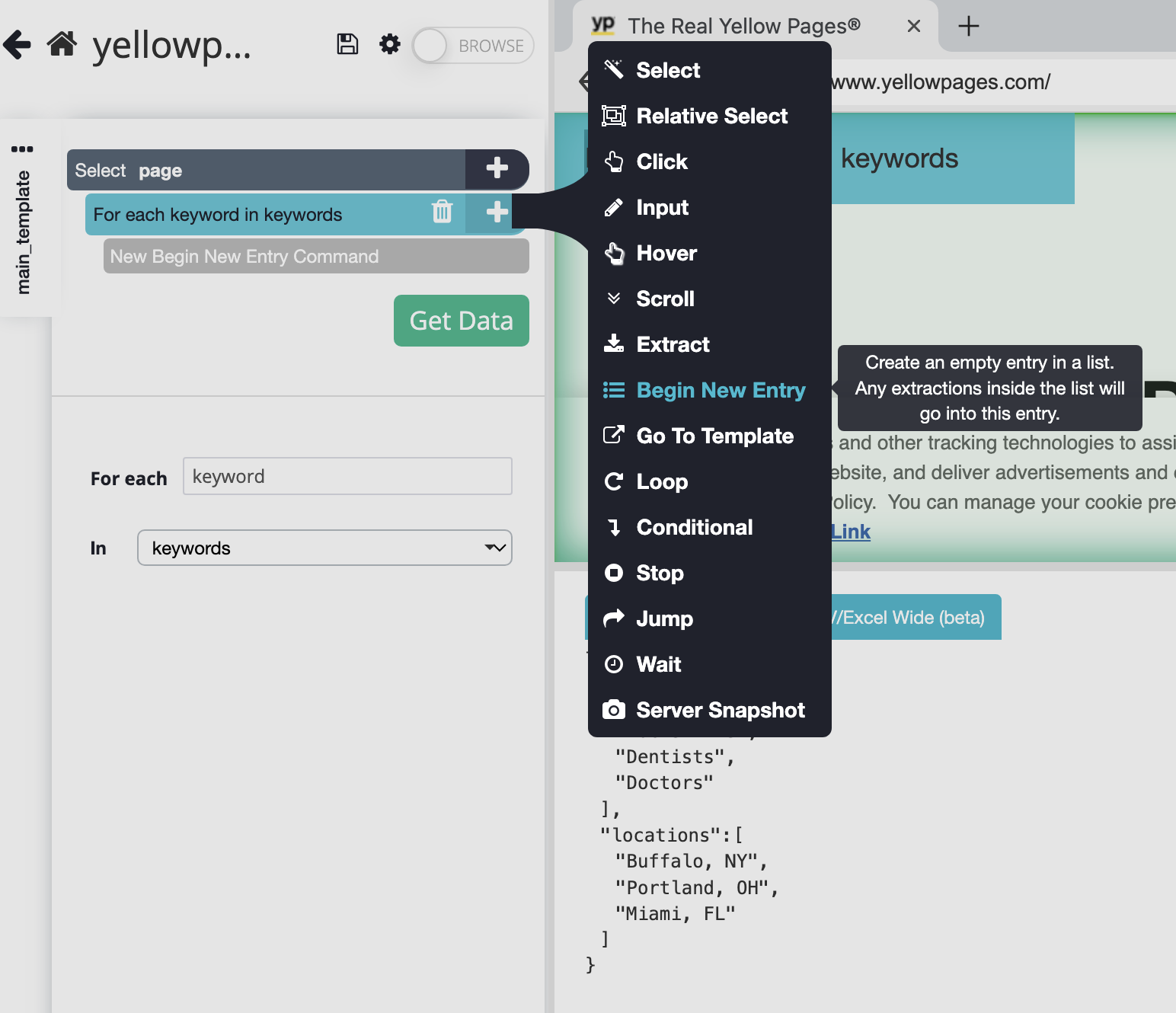This screenshot has width=1176, height=1013.
Task: Open the 'In' keywords dropdown
Action: pos(324,548)
